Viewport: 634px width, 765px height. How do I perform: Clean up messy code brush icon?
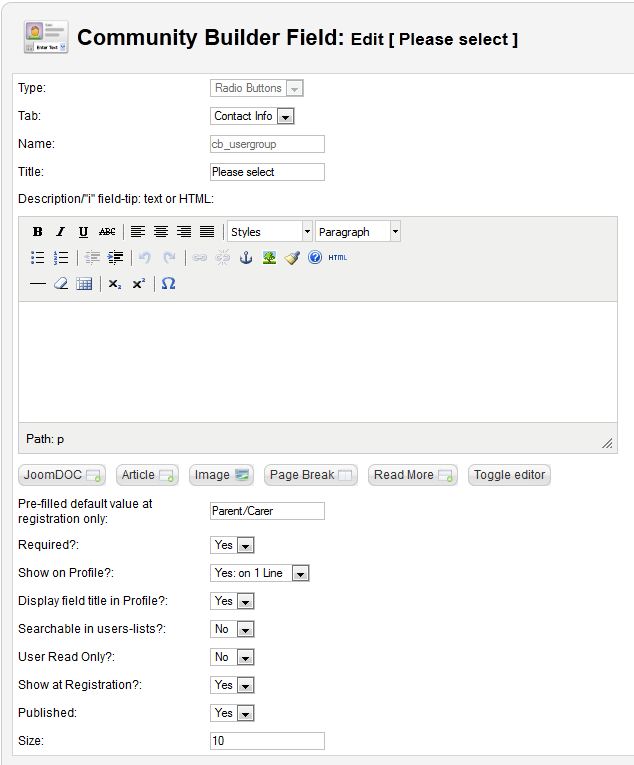tap(292, 258)
